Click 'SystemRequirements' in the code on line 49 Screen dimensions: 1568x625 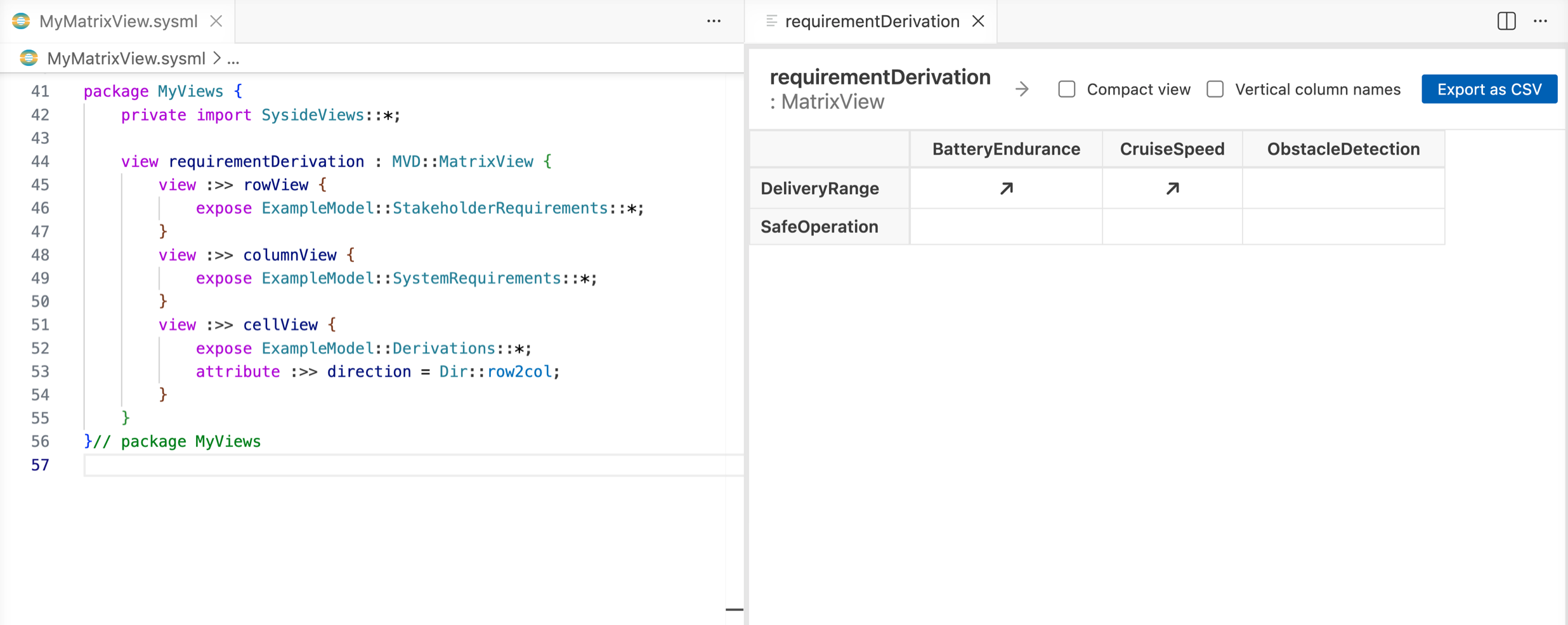477,278
